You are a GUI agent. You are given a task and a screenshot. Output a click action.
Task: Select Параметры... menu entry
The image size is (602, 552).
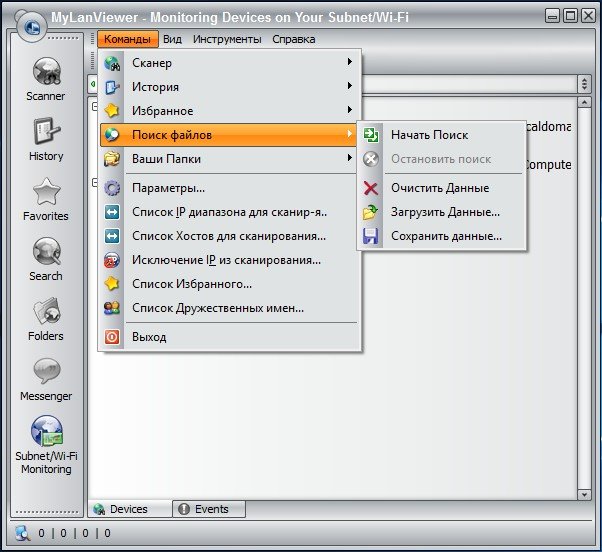(x=230, y=188)
